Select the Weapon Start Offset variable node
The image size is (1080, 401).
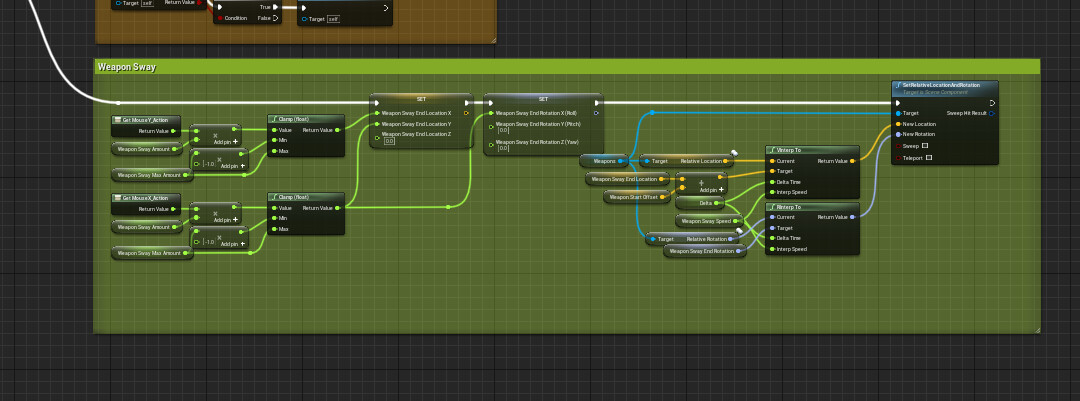point(637,197)
